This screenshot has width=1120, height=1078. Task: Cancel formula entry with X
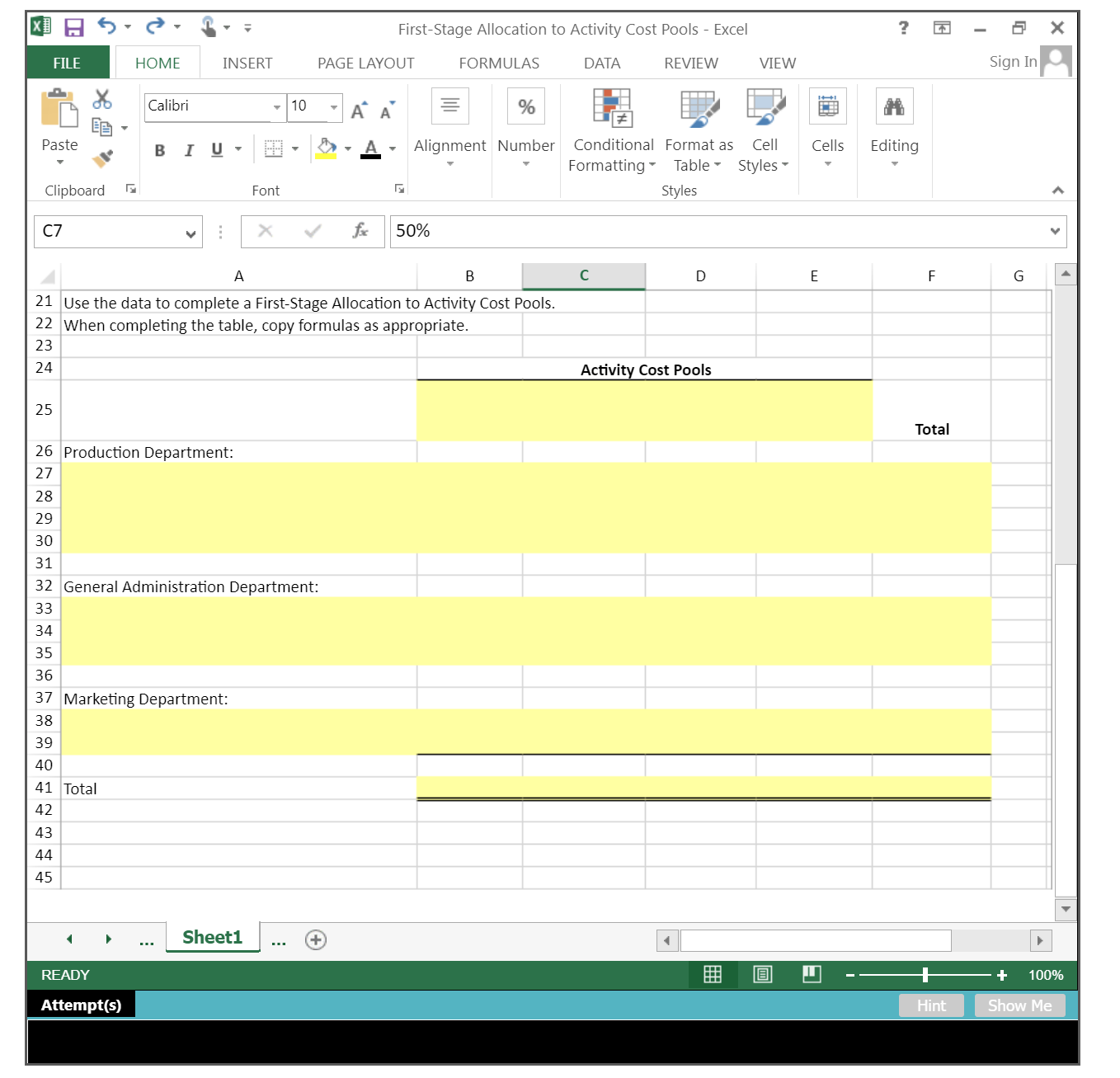click(x=266, y=231)
